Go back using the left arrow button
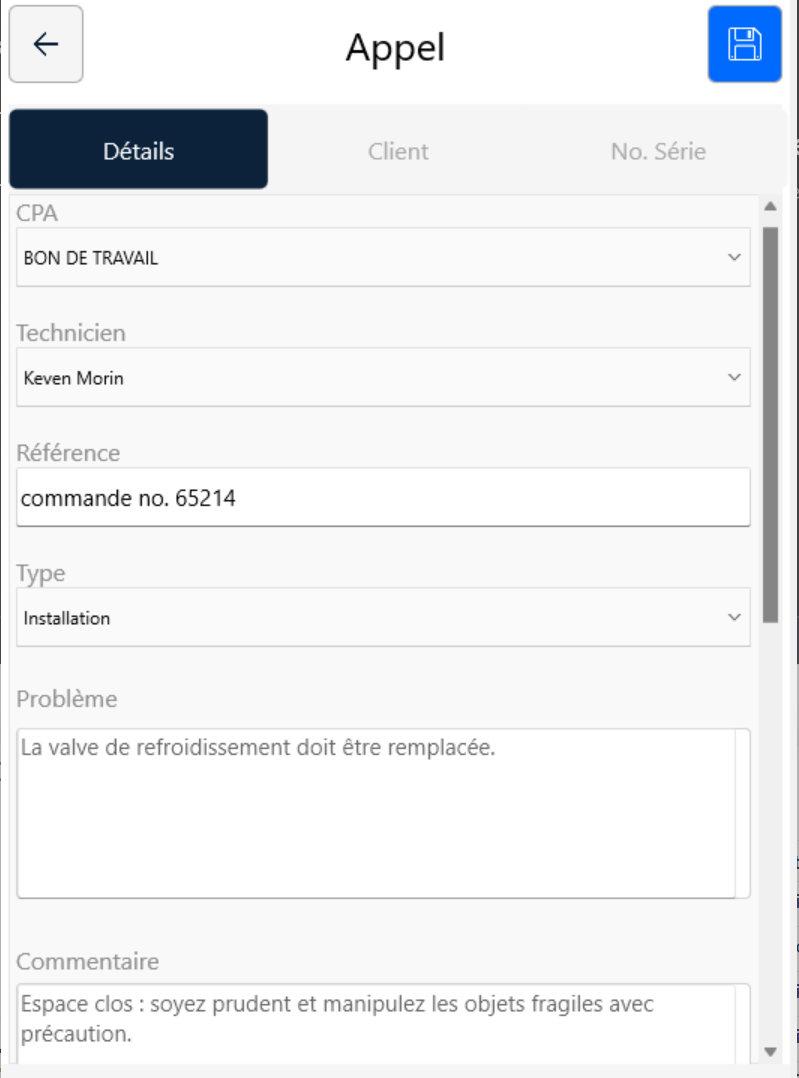This screenshot has width=799, height=1078. (46, 45)
